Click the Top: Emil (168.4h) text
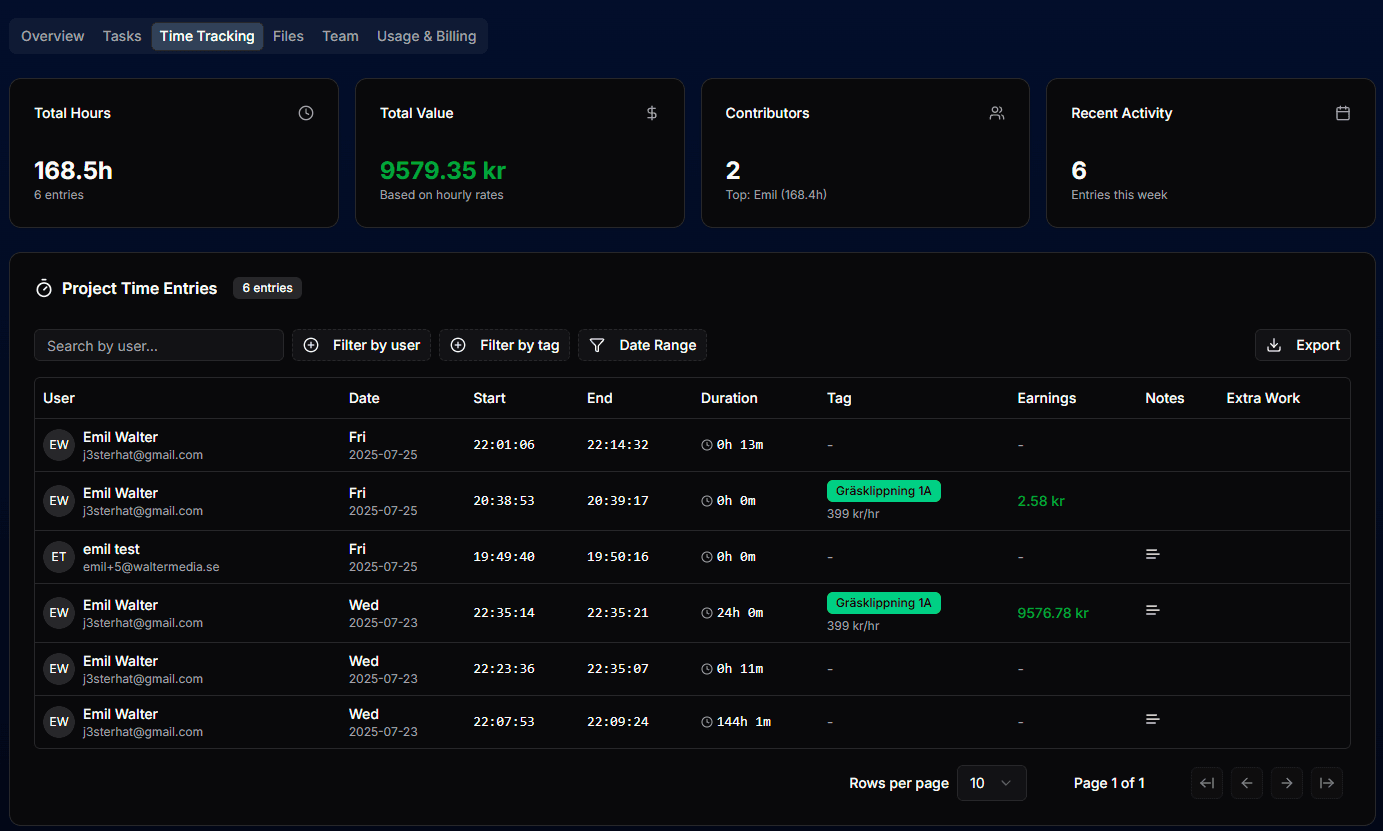The image size is (1383, 831). [776, 195]
